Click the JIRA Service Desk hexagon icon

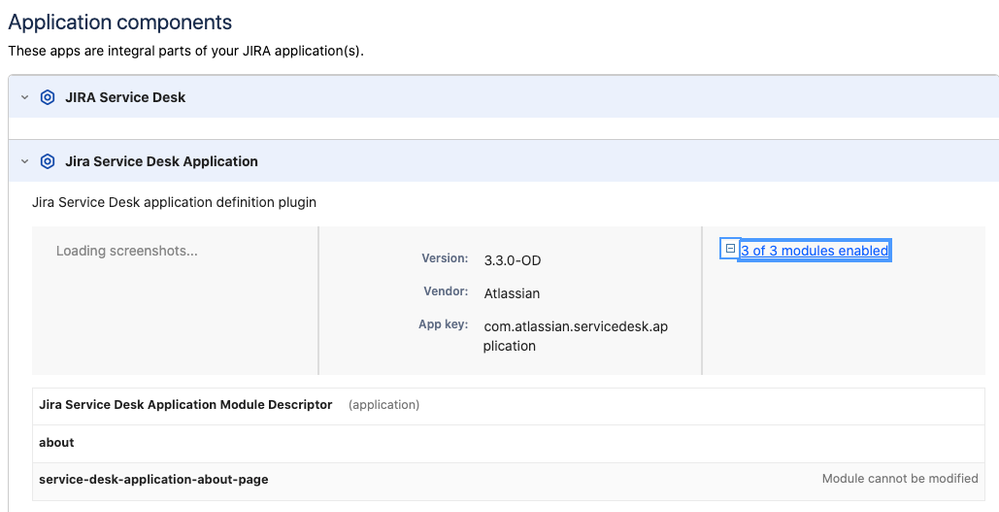click(47, 98)
